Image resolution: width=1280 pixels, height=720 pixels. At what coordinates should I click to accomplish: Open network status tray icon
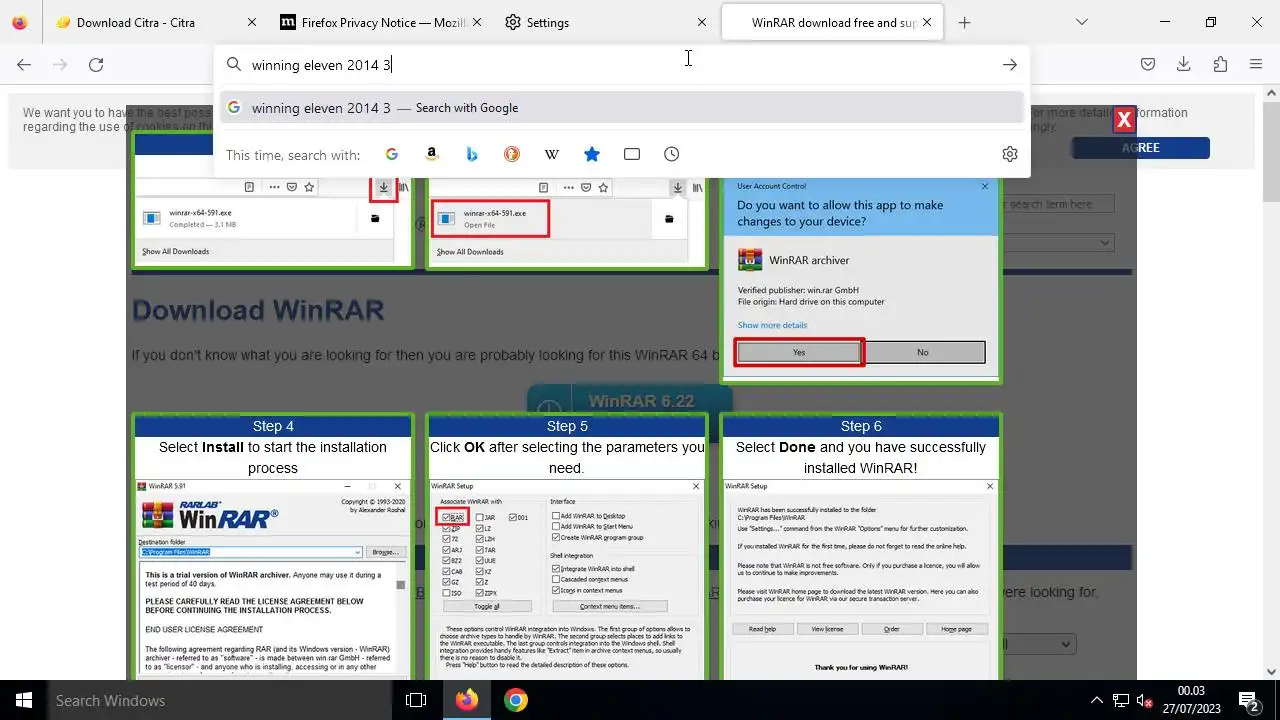1122,700
